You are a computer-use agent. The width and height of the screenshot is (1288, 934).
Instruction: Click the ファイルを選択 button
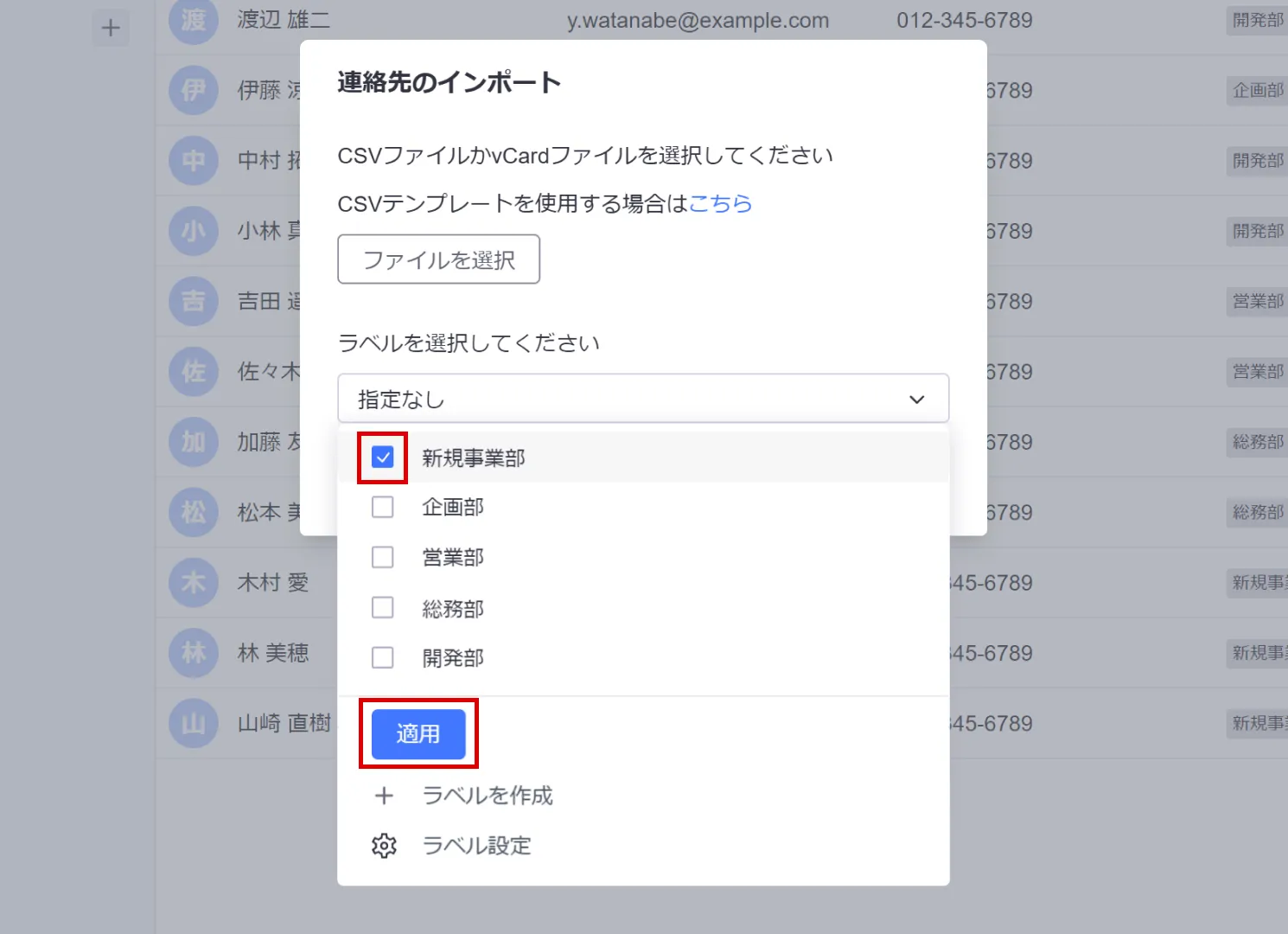click(438, 259)
